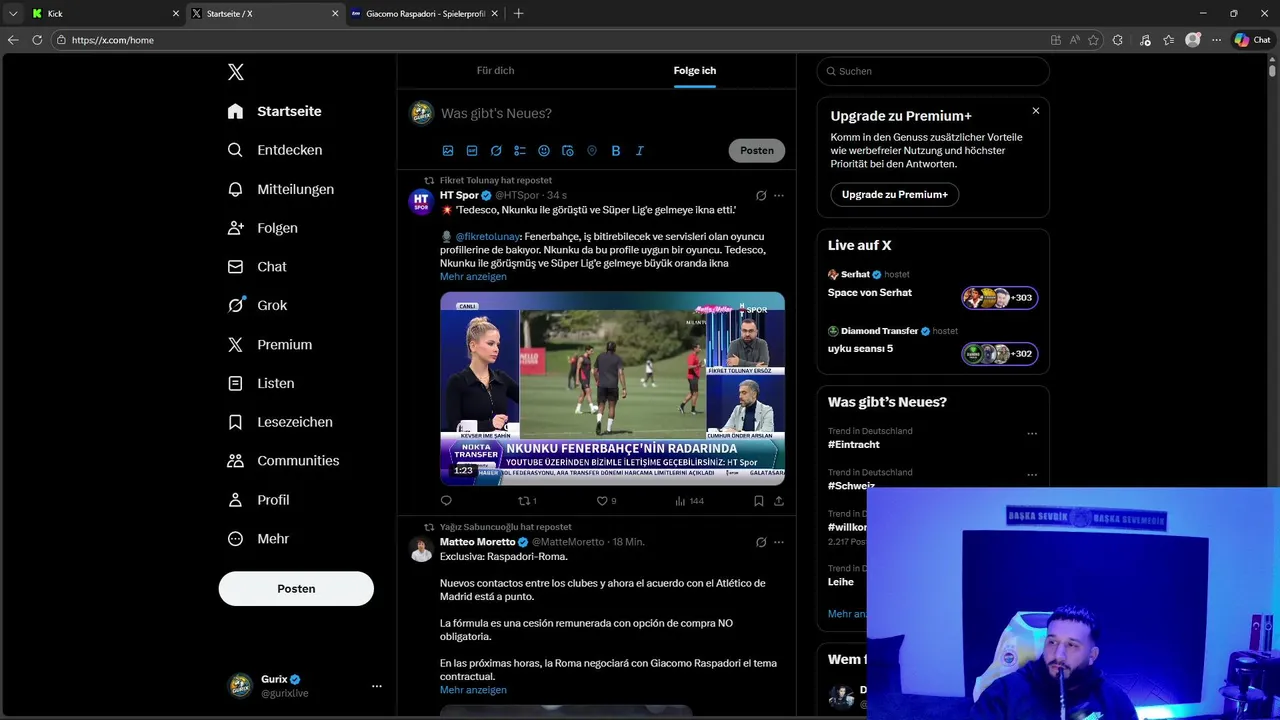Screen dimensions: 1280x720
Task: Join uyku seansı 5 live space
Action: tap(999, 354)
